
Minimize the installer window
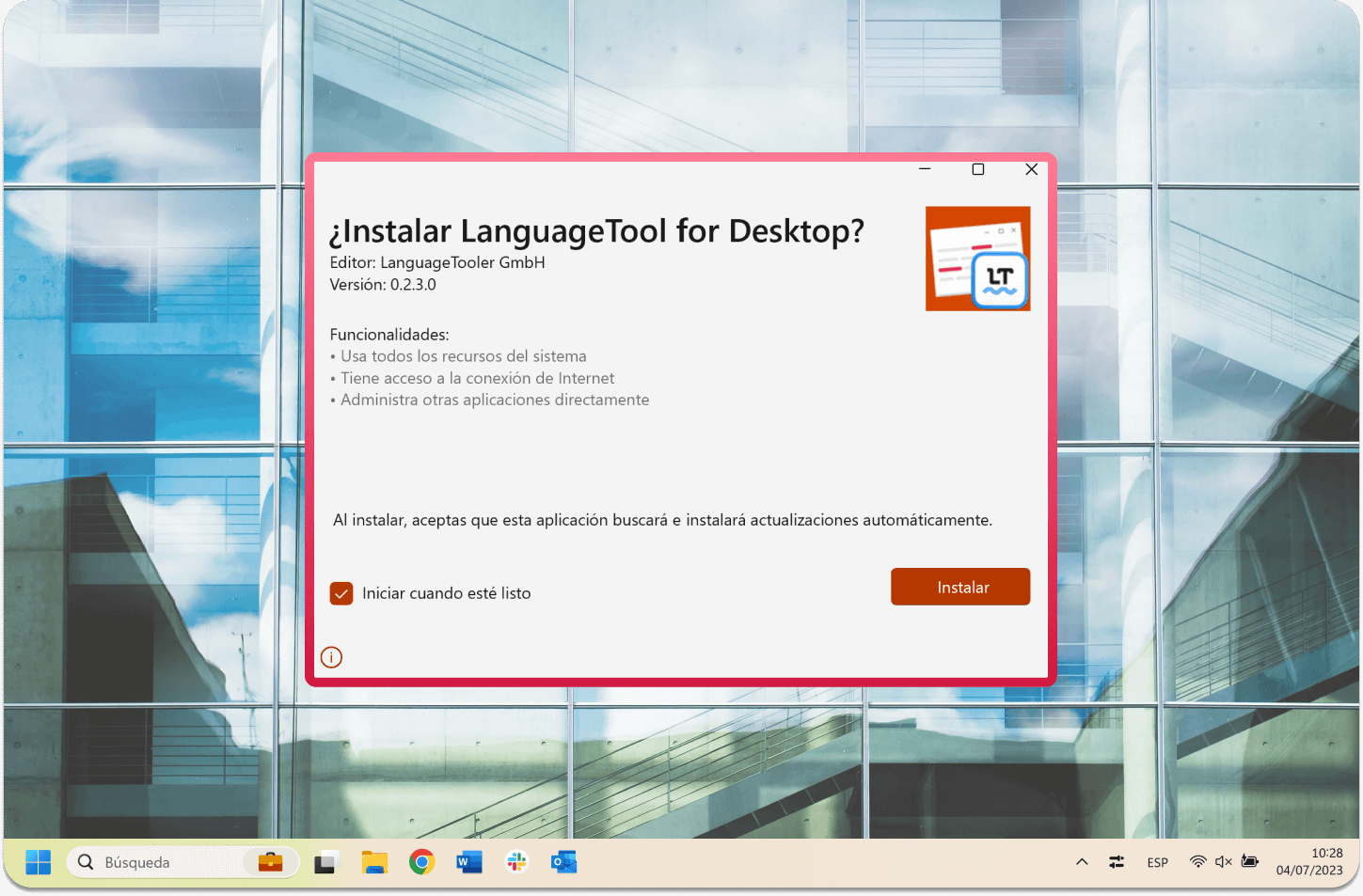(925, 169)
